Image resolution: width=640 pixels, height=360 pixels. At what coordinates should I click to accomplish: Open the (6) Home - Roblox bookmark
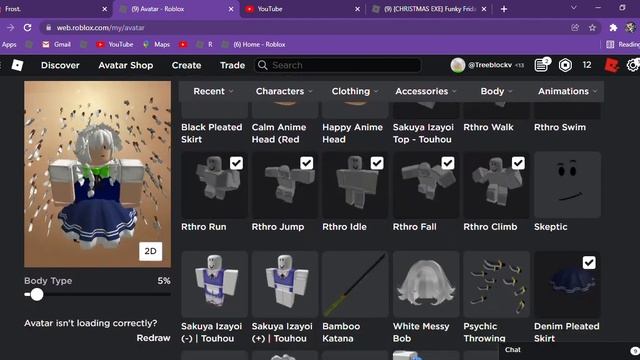coord(253,44)
